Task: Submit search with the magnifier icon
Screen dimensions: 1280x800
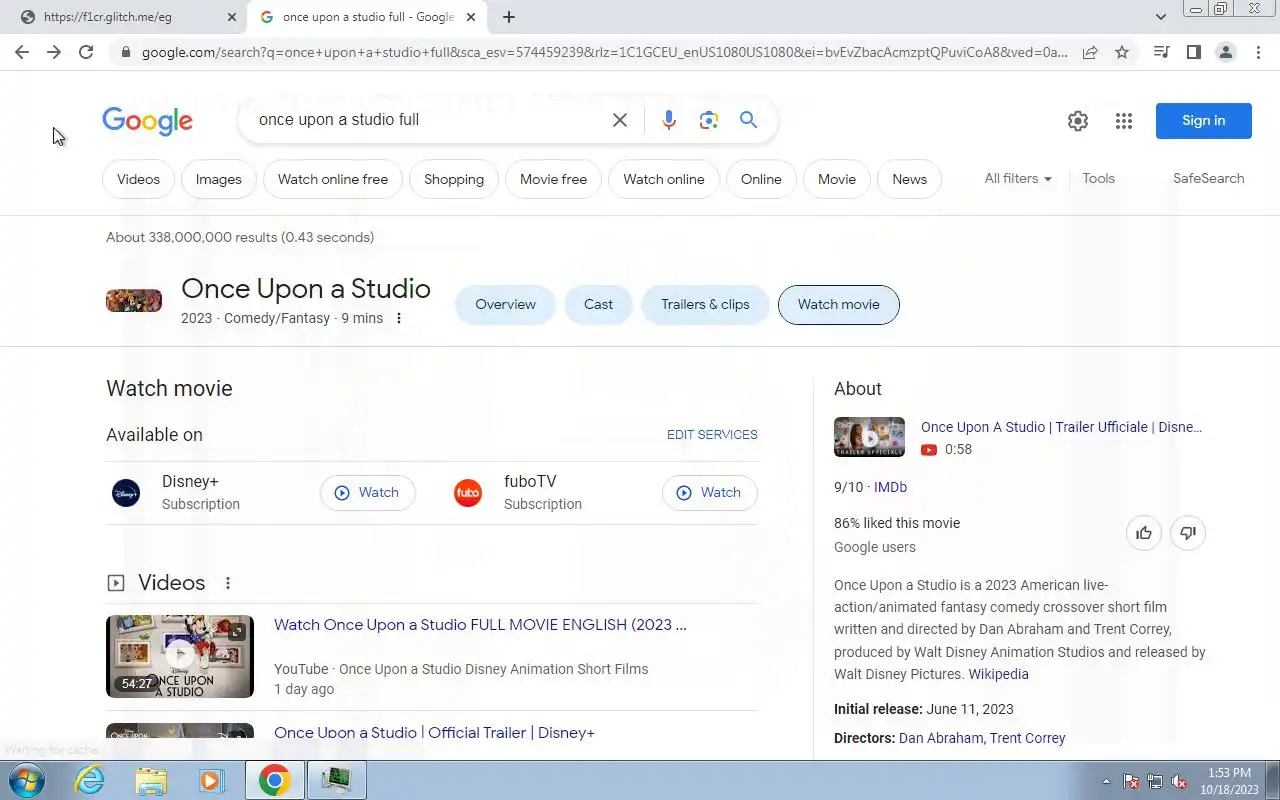Action: (x=748, y=120)
